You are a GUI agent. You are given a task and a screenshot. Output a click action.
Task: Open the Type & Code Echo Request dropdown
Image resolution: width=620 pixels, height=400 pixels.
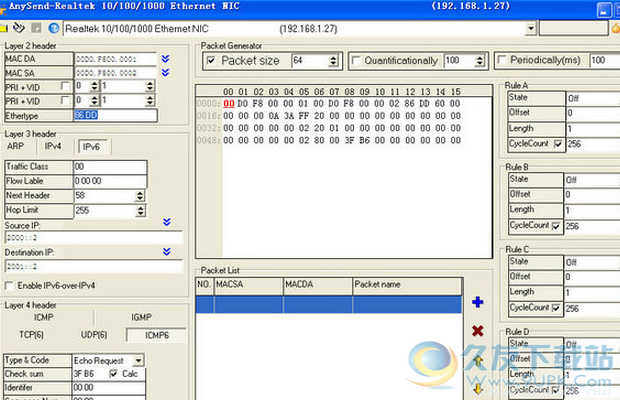coord(138,360)
